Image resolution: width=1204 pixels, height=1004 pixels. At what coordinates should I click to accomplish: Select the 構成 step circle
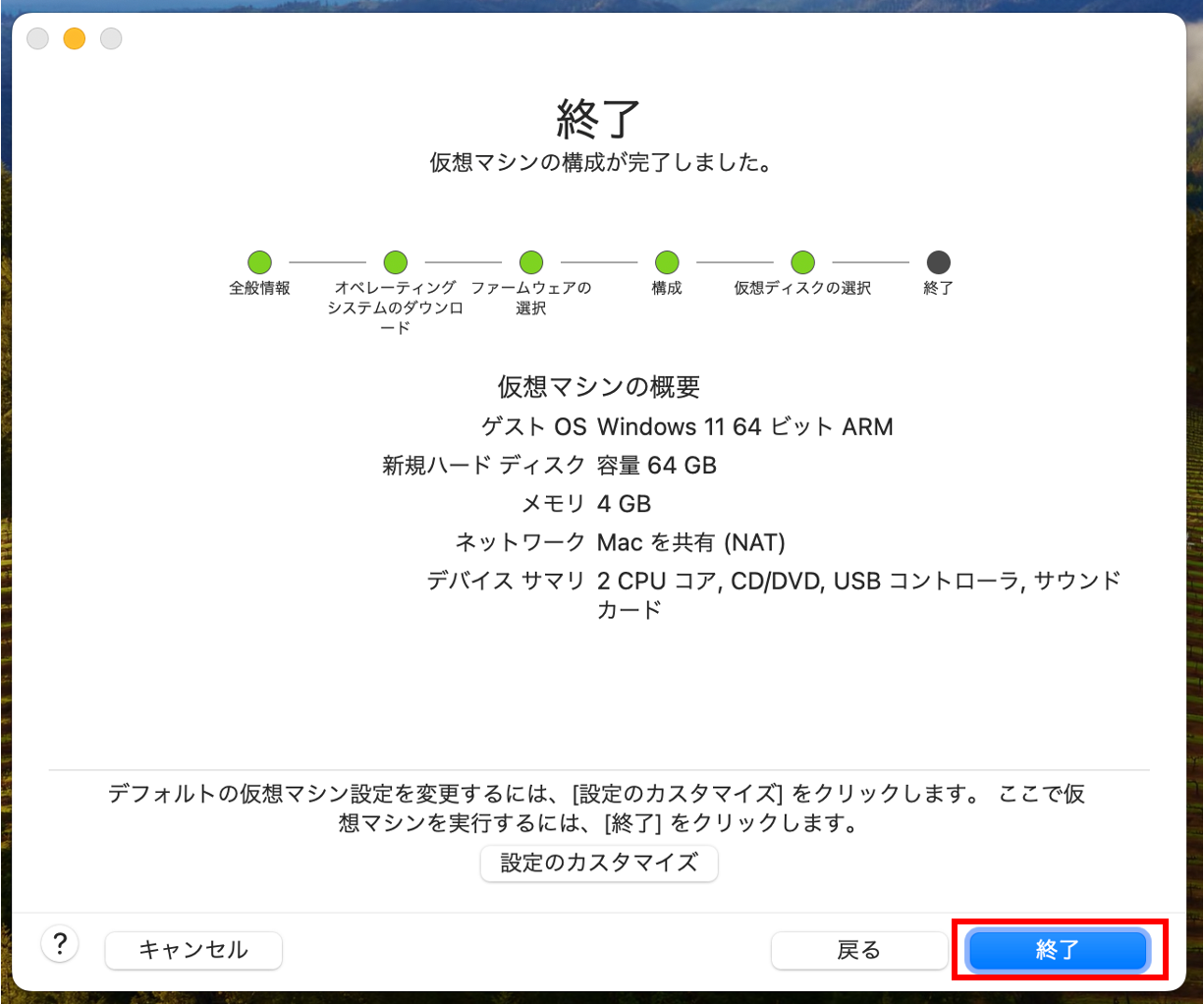pyautogui.click(x=667, y=262)
